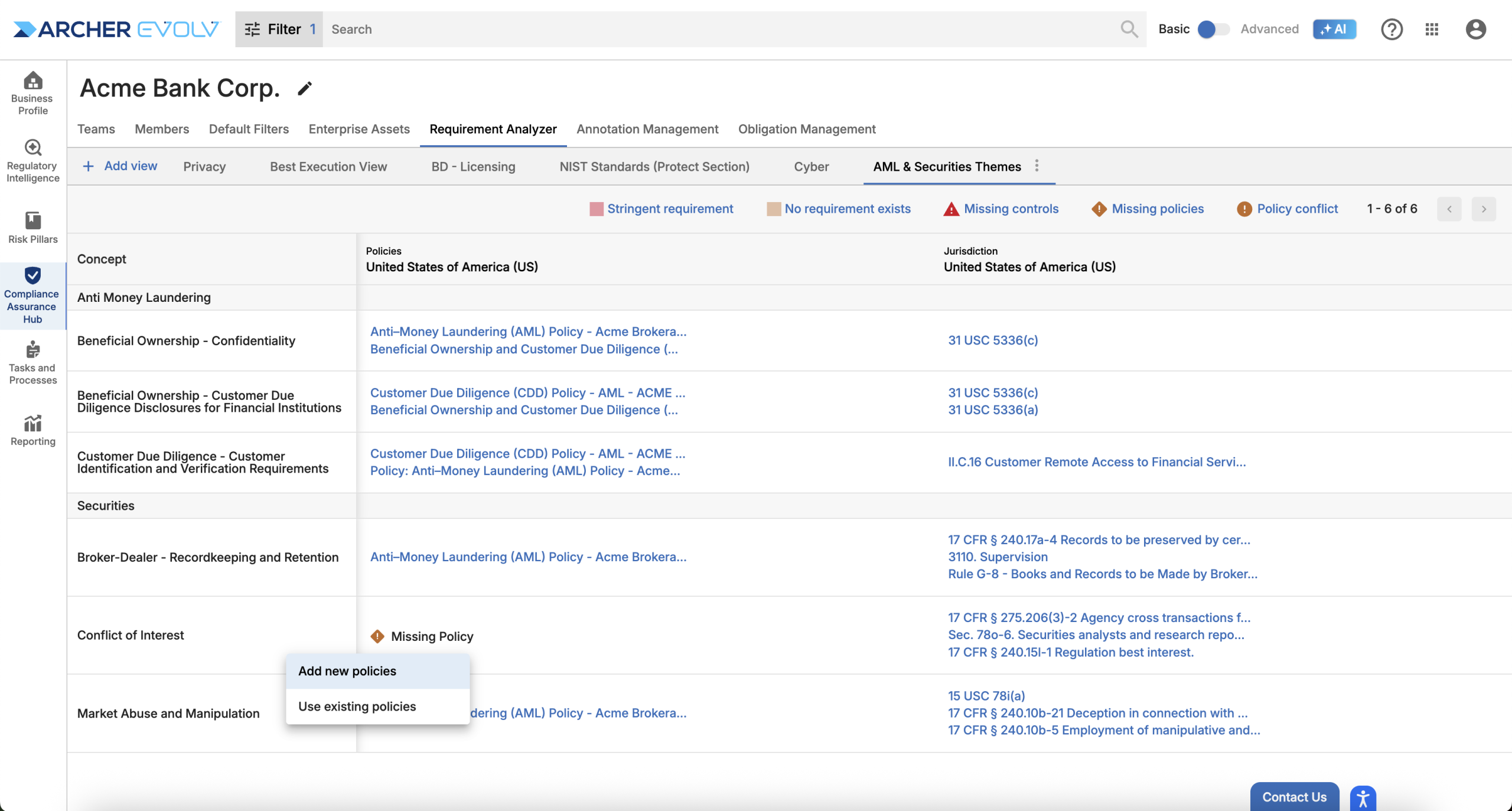1512x811 pixels.
Task: Go to Risk Pillars
Action: (x=32, y=227)
